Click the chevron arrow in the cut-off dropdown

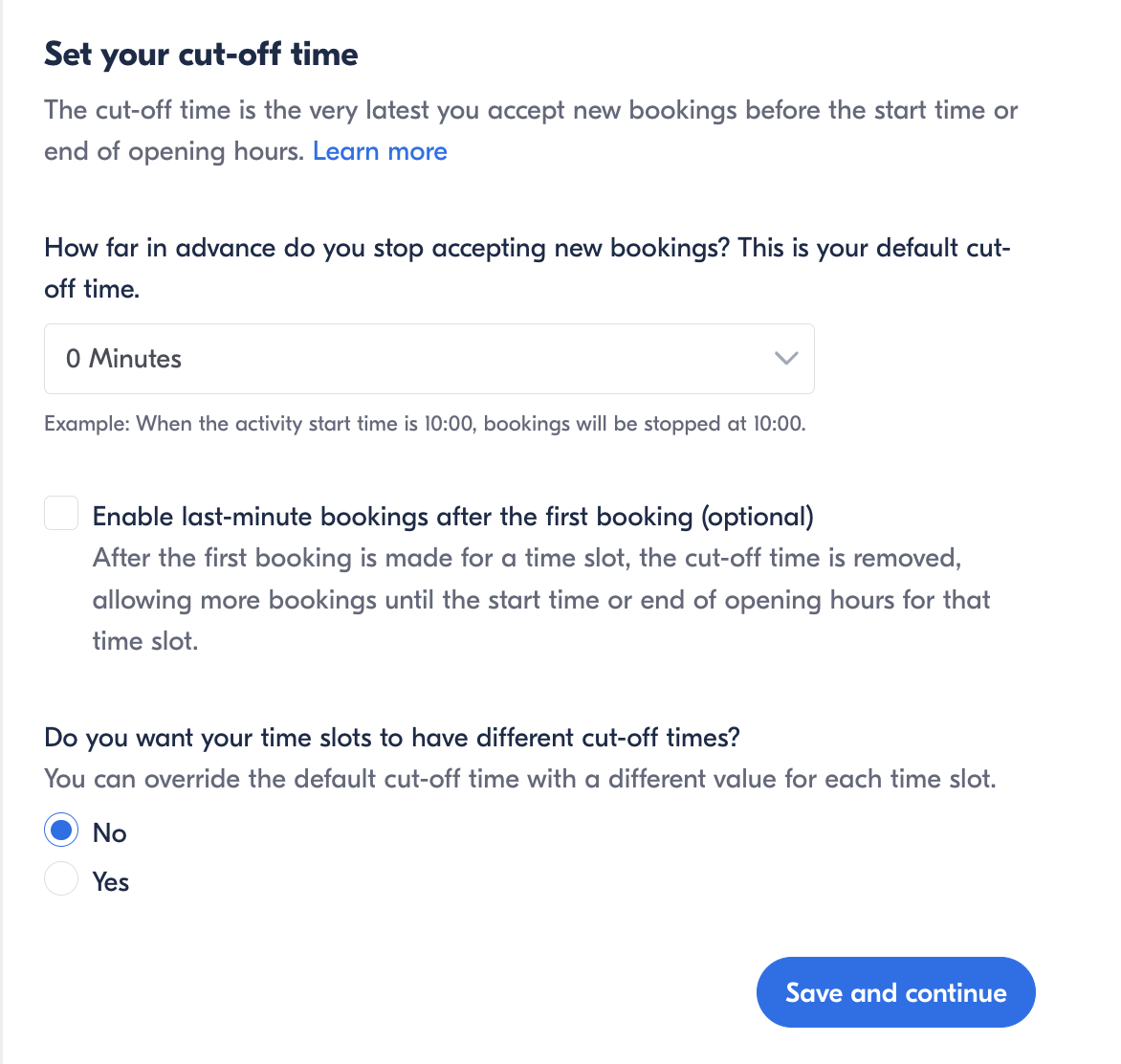point(786,359)
